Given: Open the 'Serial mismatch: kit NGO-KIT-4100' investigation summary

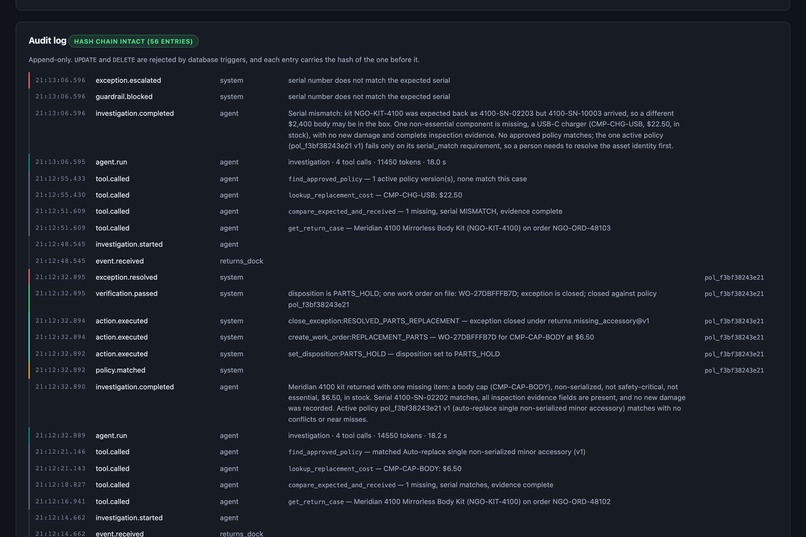Looking at the screenshot, I should coord(484,129).
